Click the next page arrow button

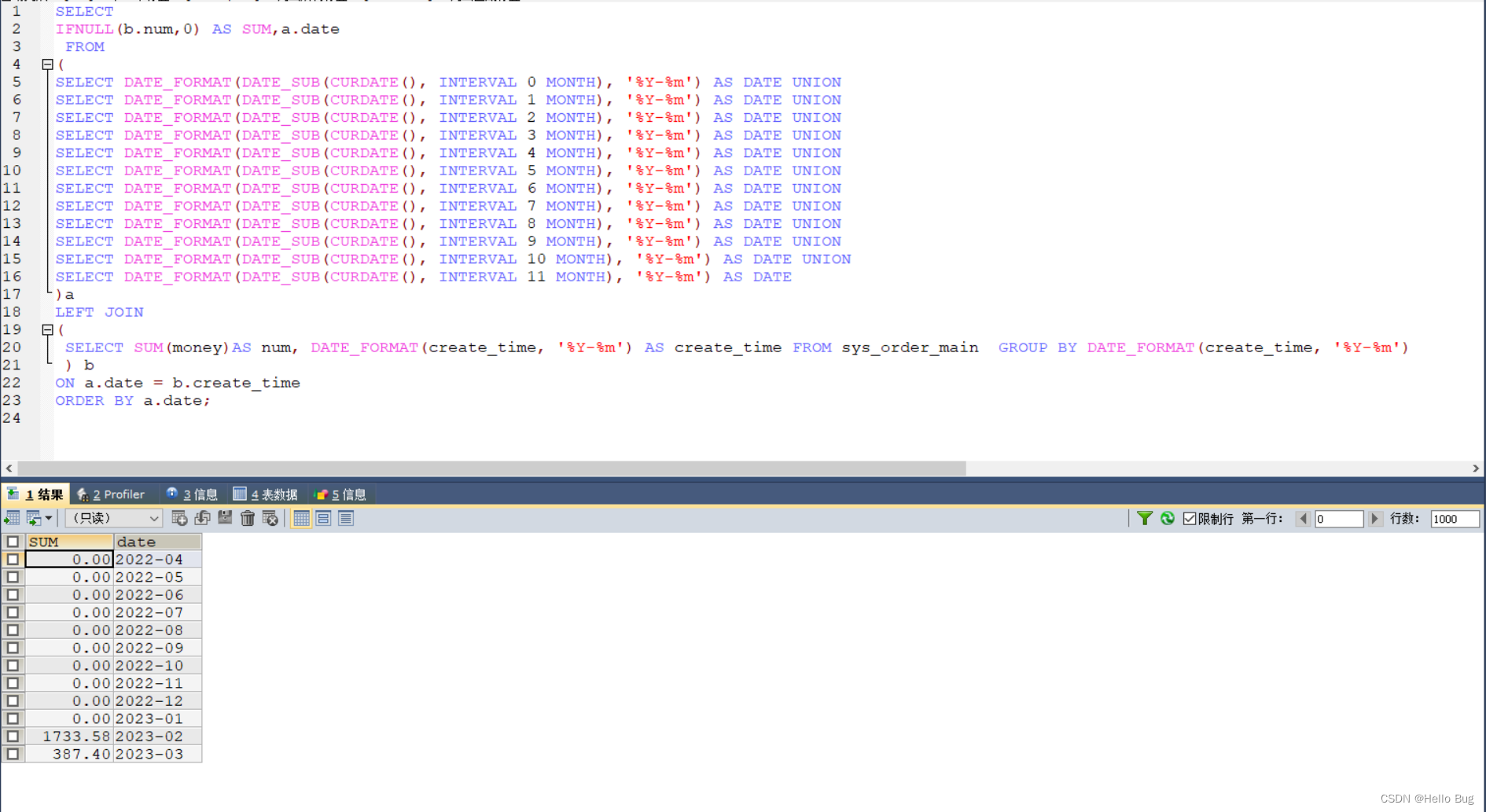[1375, 519]
